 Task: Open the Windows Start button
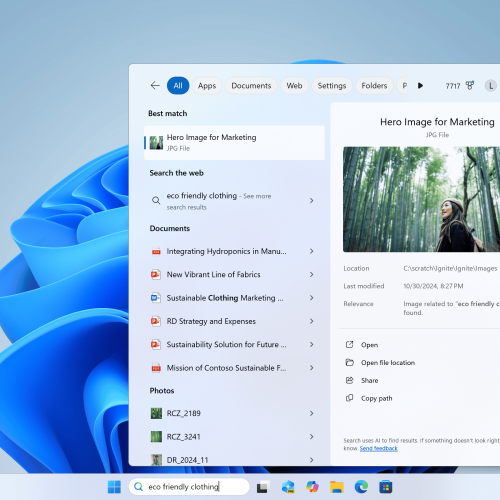click(114, 487)
